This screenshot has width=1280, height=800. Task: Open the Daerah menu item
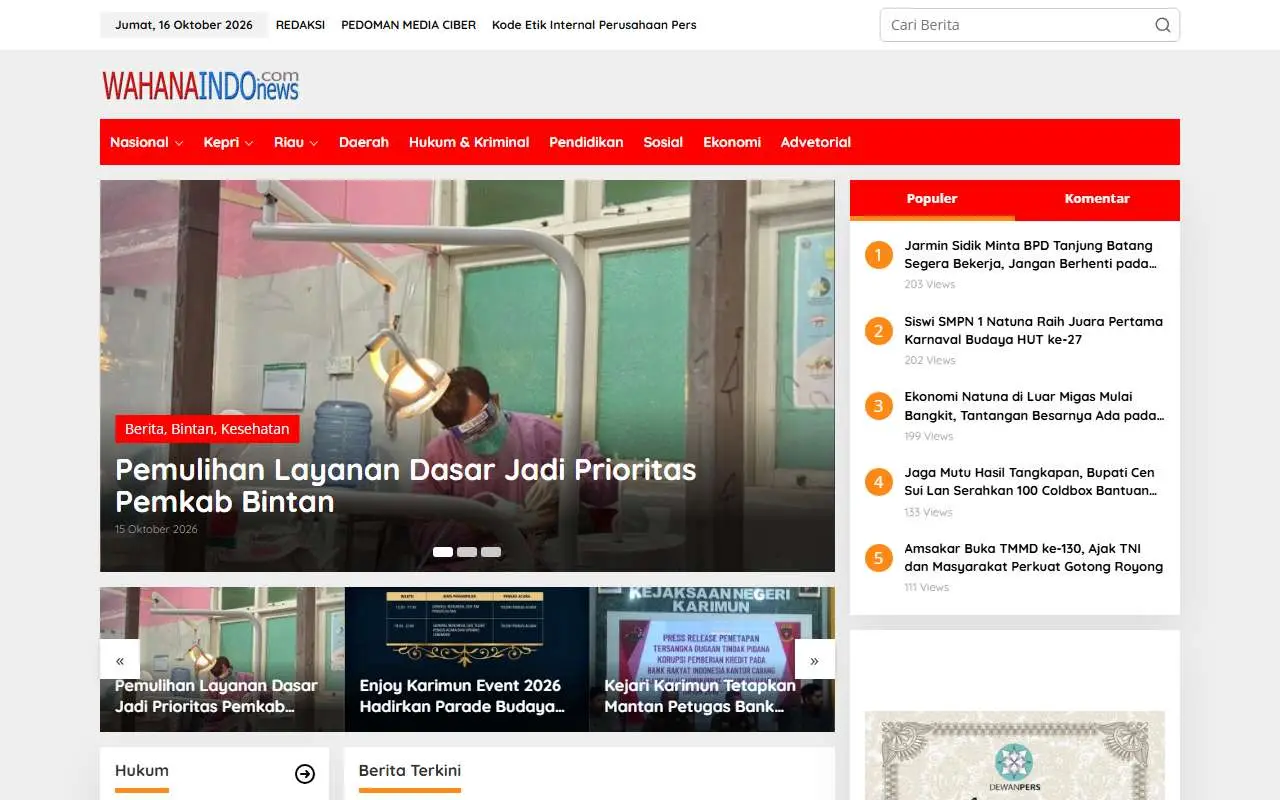pyautogui.click(x=364, y=142)
